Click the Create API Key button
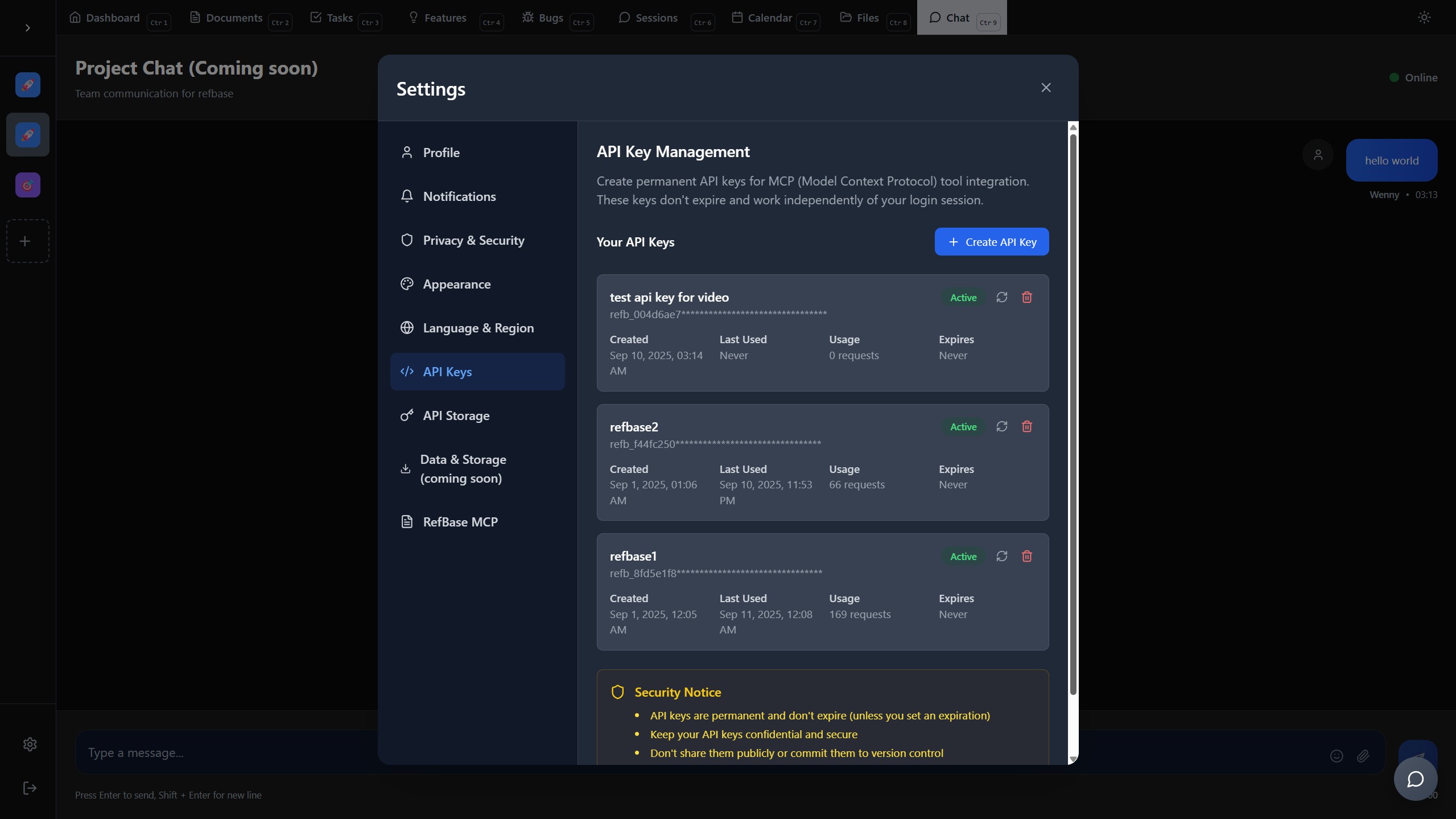The image size is (1456, 819). 991,242
